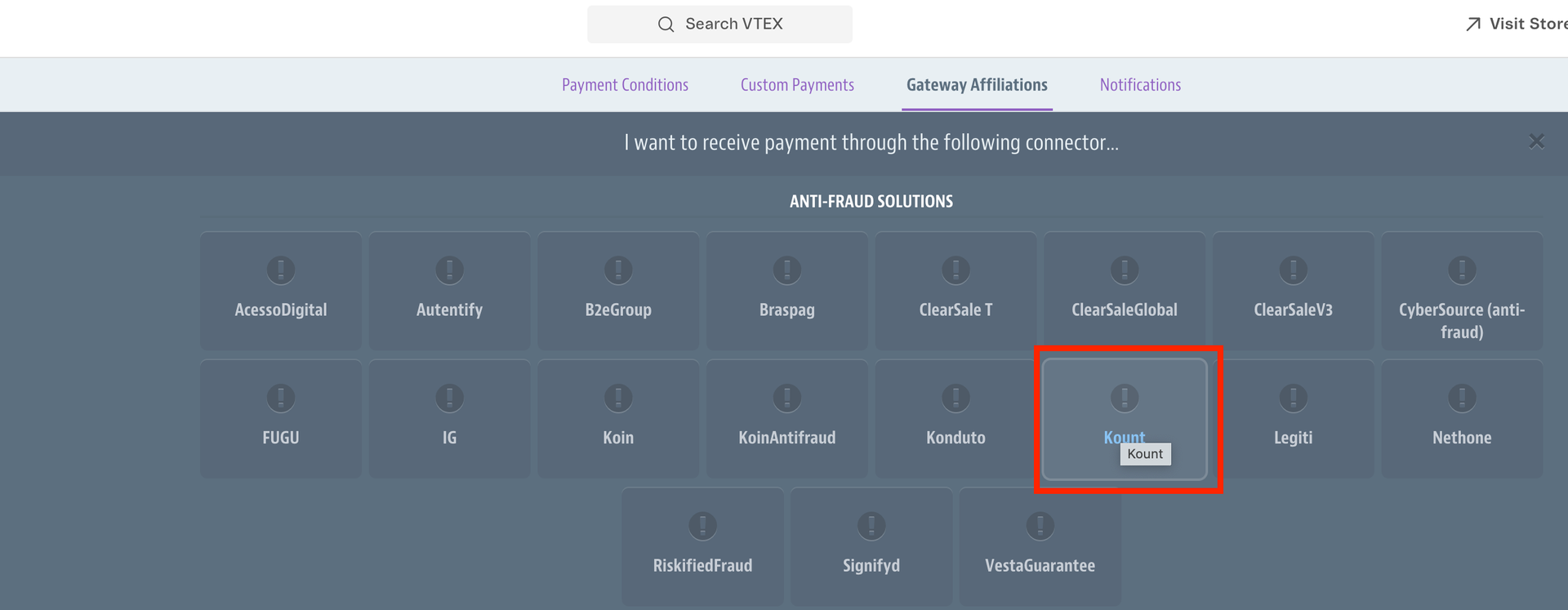
Task: Choose the FUGU label
Action: (281, 438)
